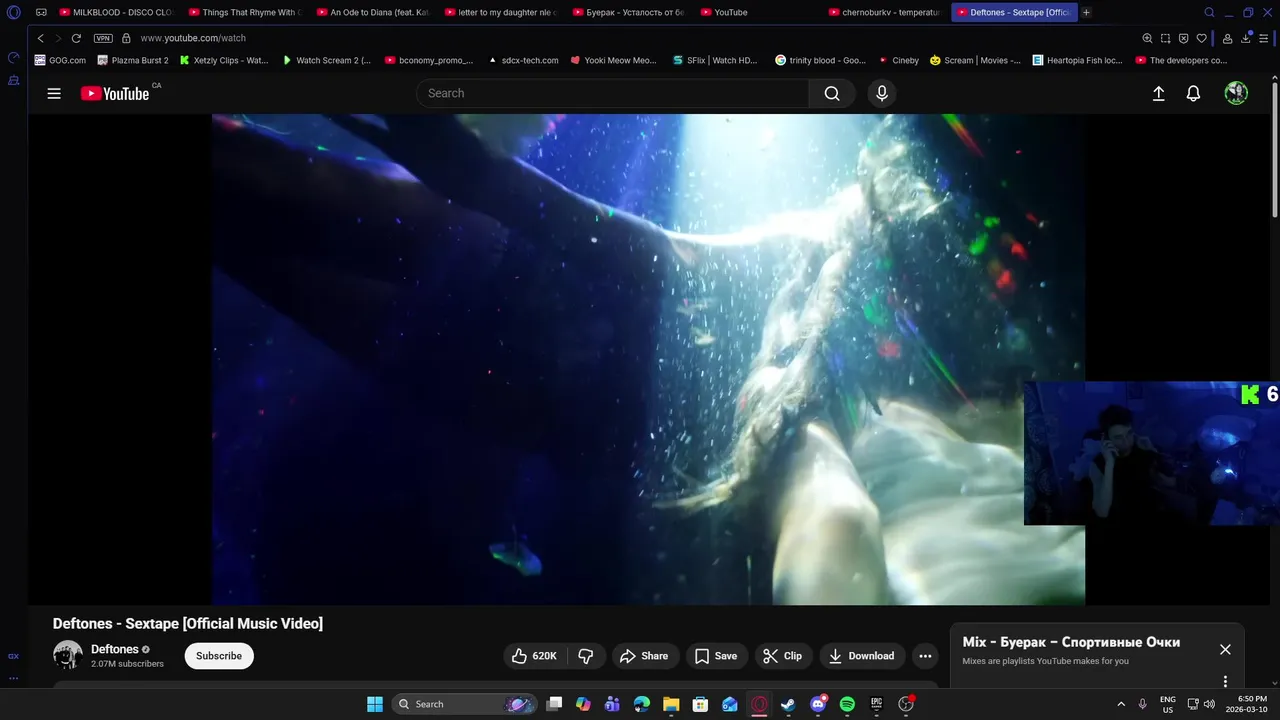Switch to the letter to my daughter tab
The height and width of the screenshot is (720, 1280).
(500, 12)
